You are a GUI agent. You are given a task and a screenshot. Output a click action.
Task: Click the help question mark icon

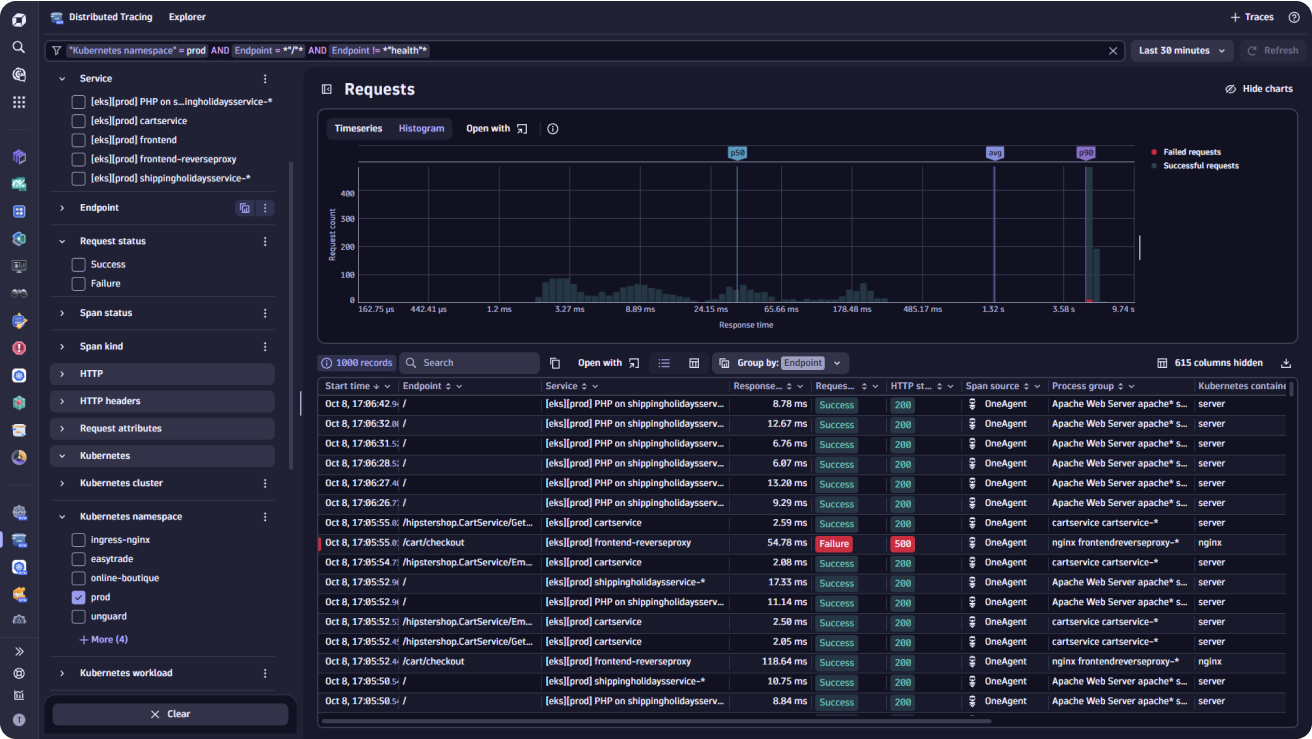[x=1294, y=17]
